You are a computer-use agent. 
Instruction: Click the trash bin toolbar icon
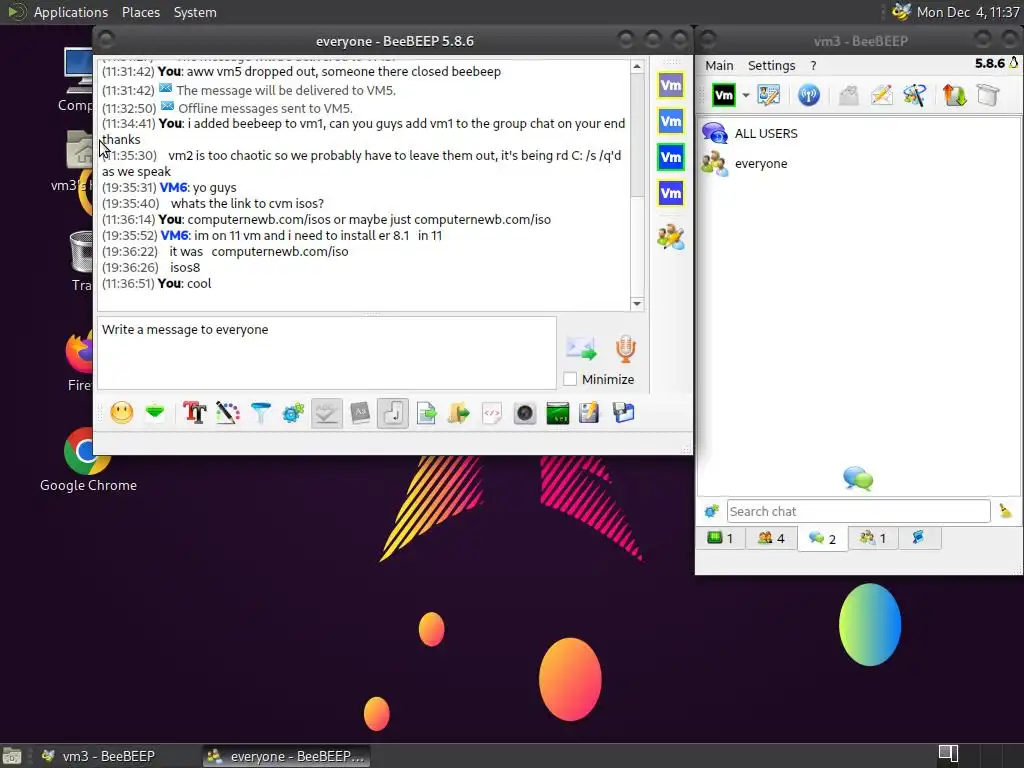[987, 95]
